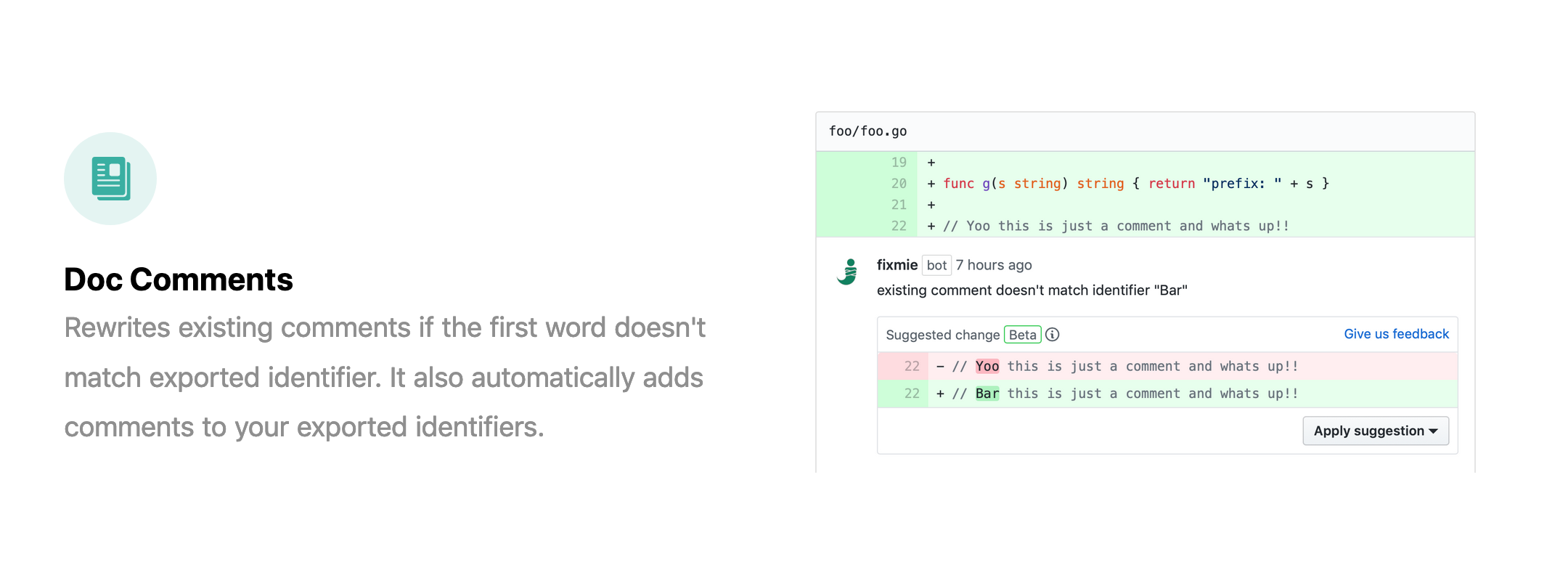Select line number 21 in the diff

899,205
